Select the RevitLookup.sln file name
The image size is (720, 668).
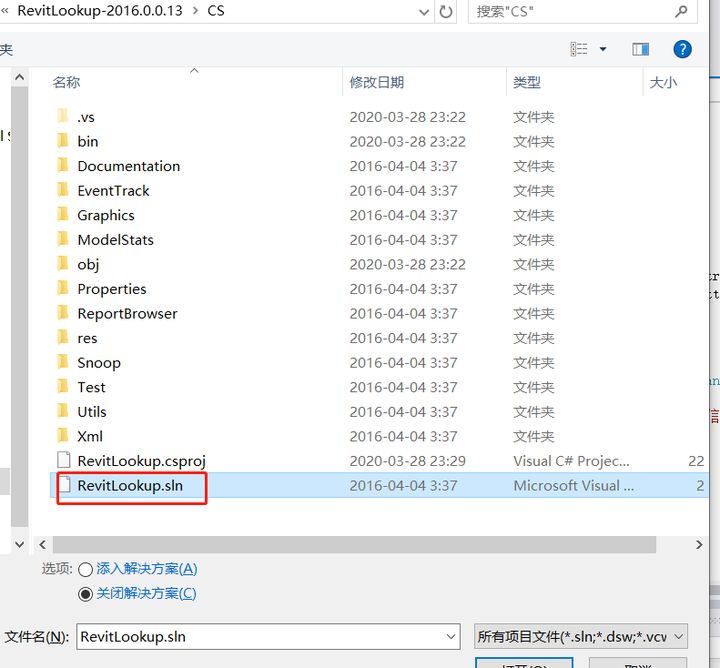[x=130, y=485]
